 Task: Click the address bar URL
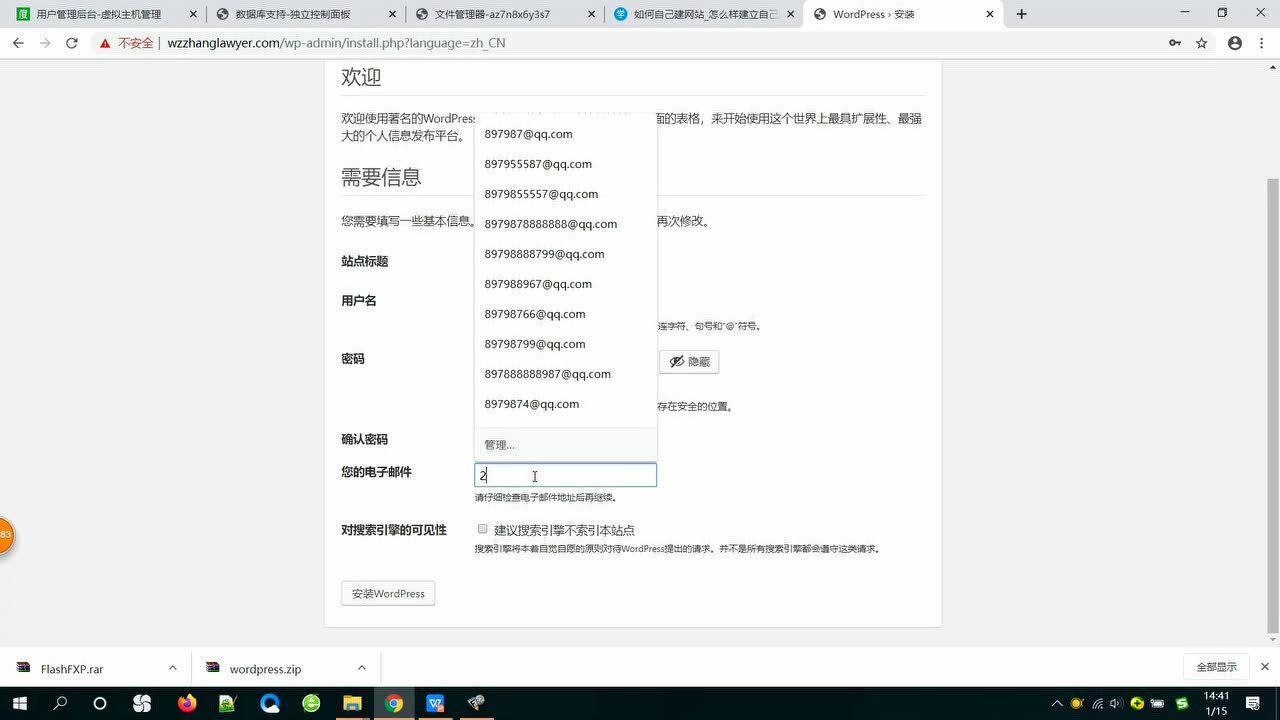point(336,43)
